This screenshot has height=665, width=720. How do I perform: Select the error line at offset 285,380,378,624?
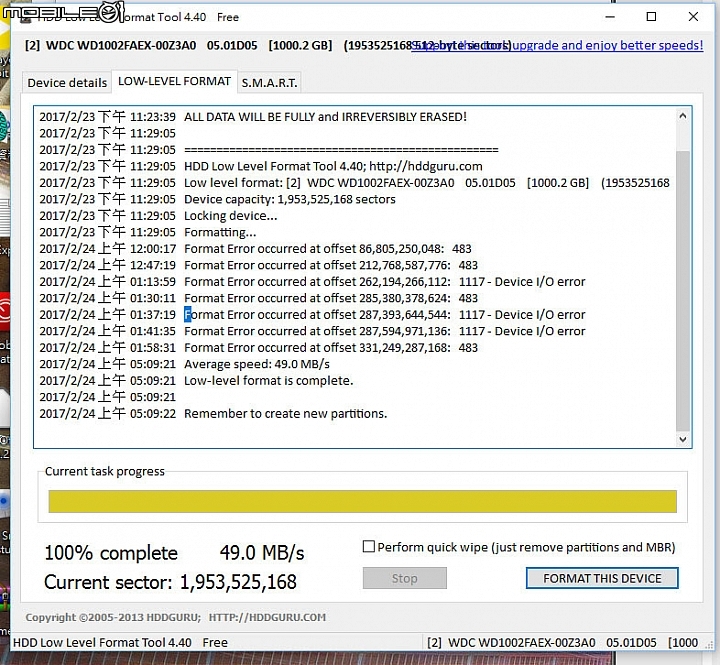259,298
